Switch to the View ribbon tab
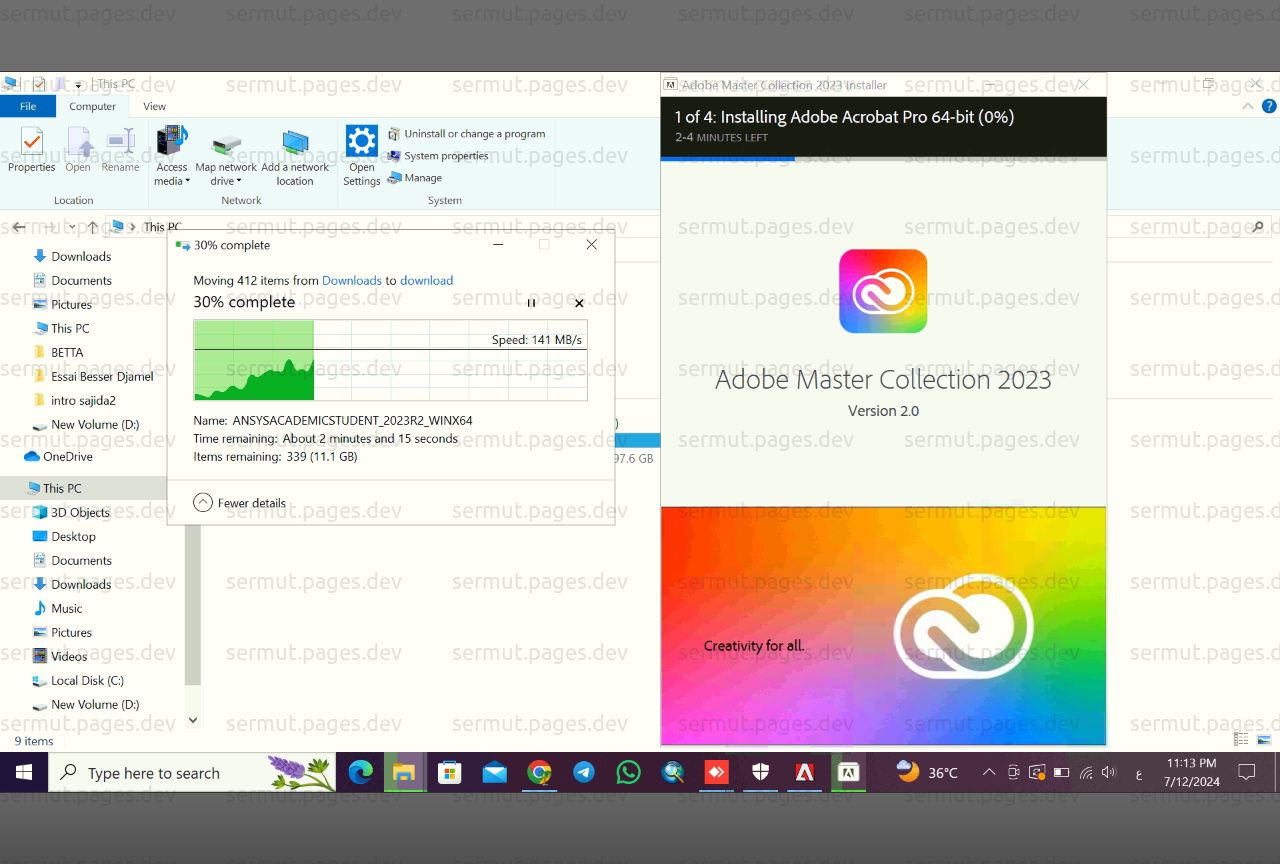This screenshot has height=864, width=1280. tap(154, 106)
